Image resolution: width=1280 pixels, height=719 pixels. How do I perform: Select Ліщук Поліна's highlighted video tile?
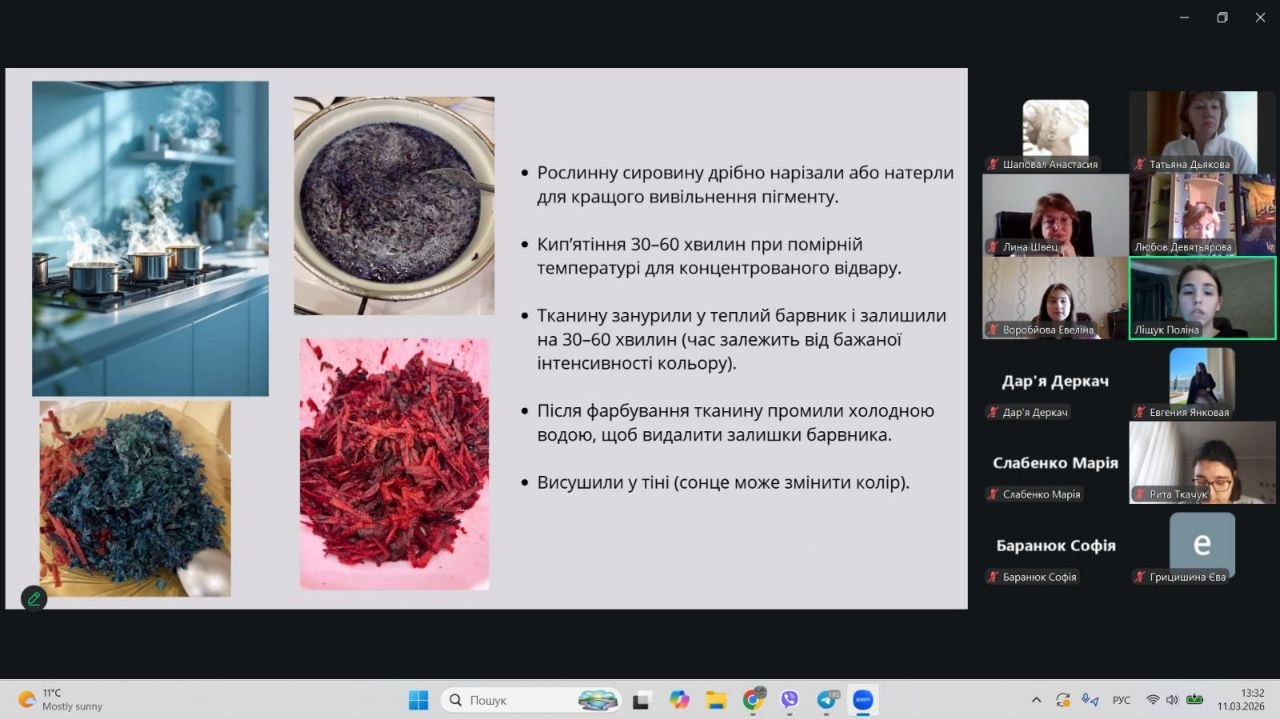point(1202,298)
